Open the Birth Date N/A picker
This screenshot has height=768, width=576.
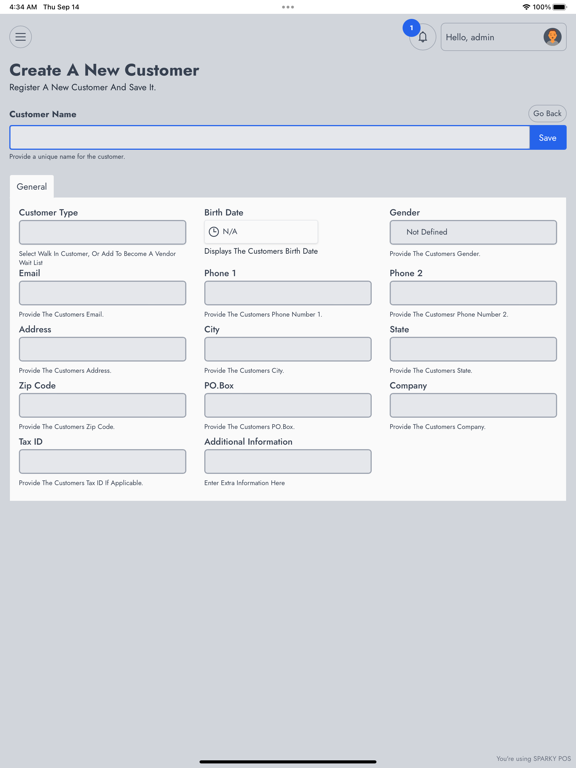261,232
